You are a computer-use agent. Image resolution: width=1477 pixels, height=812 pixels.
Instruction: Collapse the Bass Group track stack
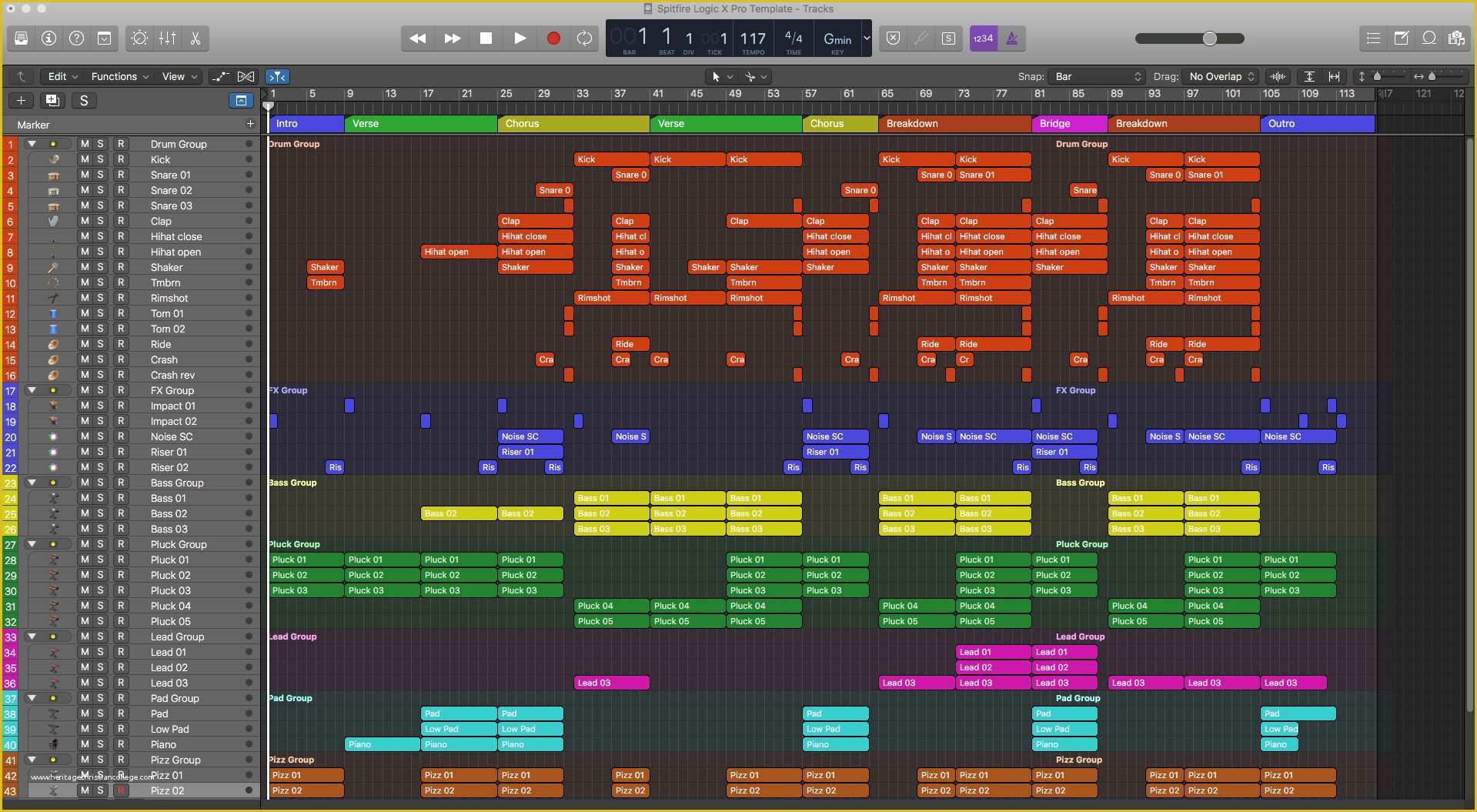click(32, 483)
